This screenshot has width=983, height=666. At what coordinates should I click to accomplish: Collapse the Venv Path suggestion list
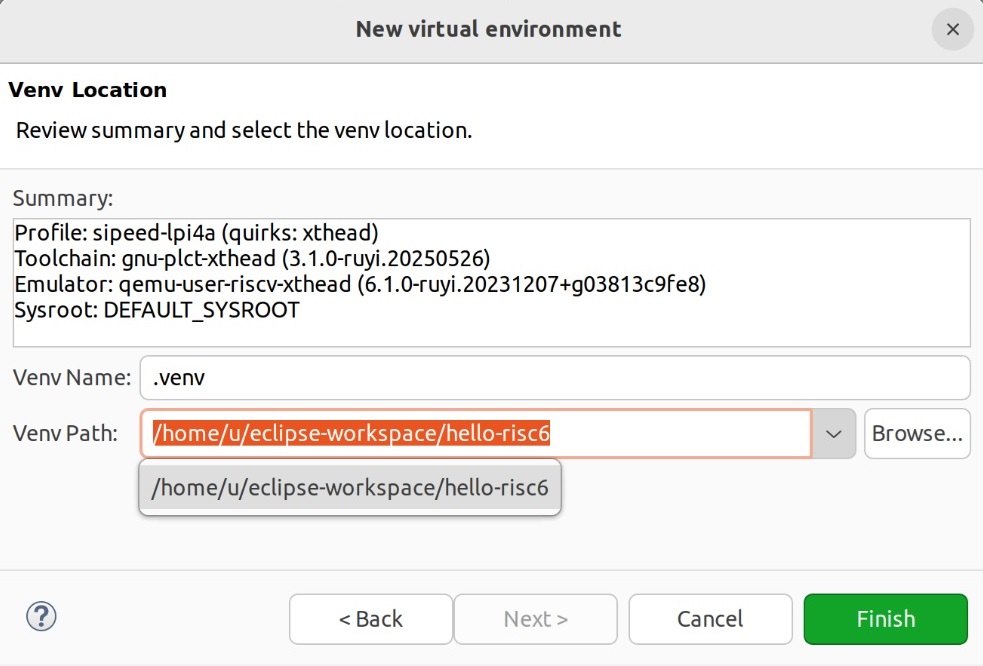[832, 433]
